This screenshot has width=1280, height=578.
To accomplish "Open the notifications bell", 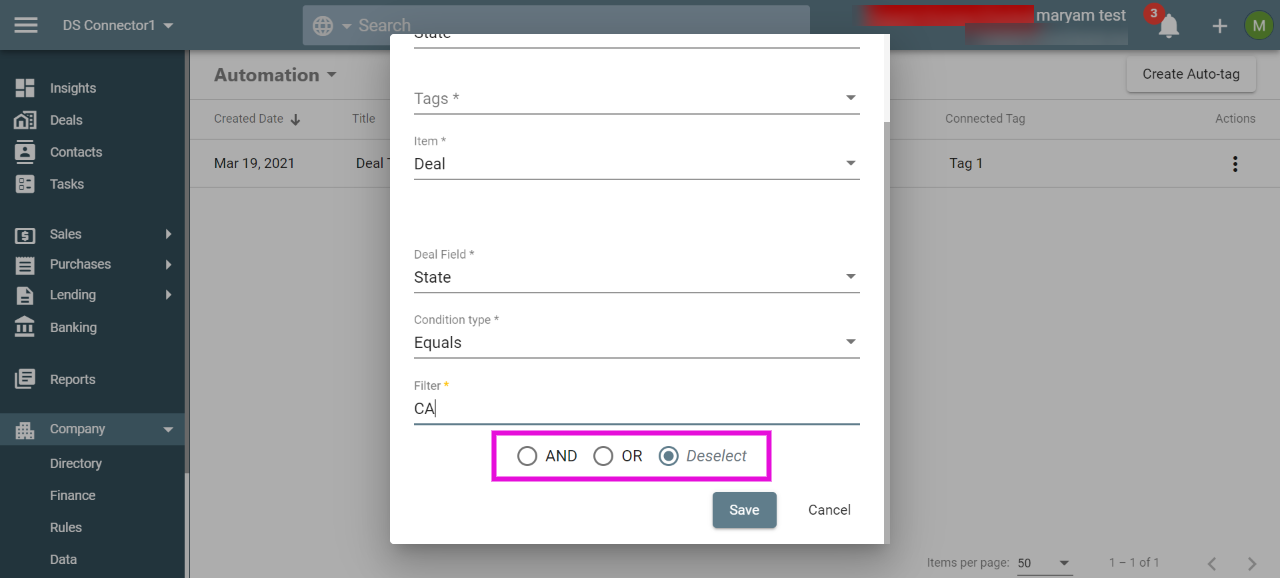I will coord(1168,26).
